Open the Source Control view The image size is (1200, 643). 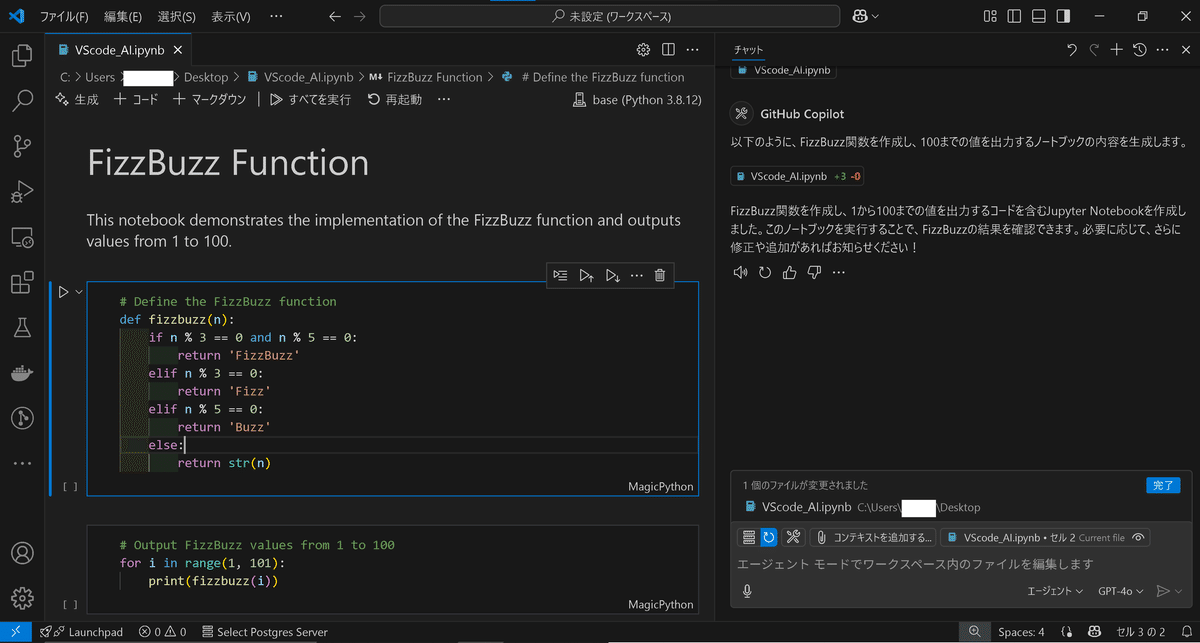[x=22, y=146]
